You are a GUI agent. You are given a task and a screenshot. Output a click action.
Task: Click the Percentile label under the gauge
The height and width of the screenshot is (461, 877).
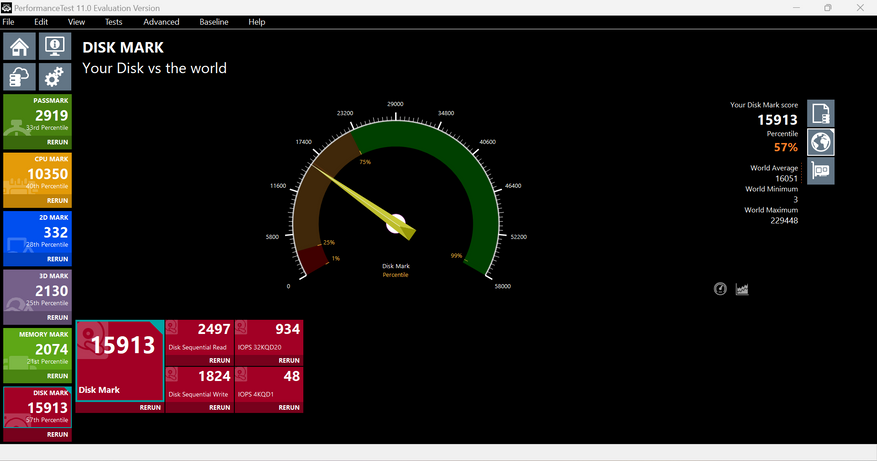click(395, 275)
